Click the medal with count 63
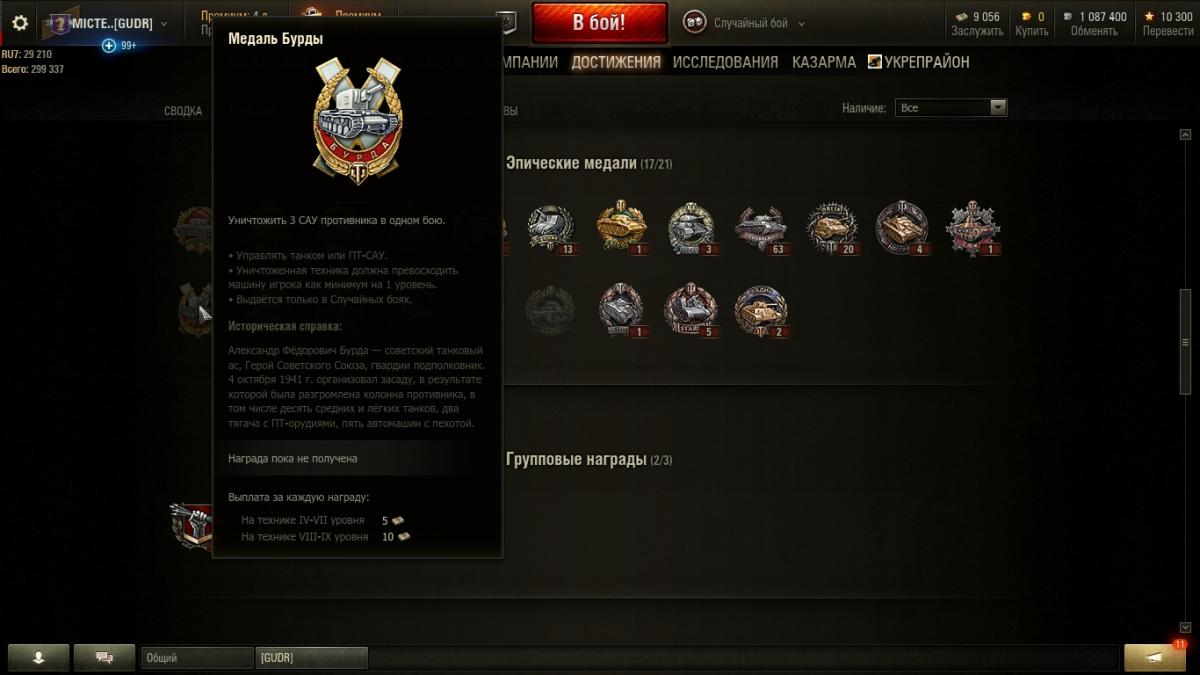The image size is (1200, 675). 761,228
